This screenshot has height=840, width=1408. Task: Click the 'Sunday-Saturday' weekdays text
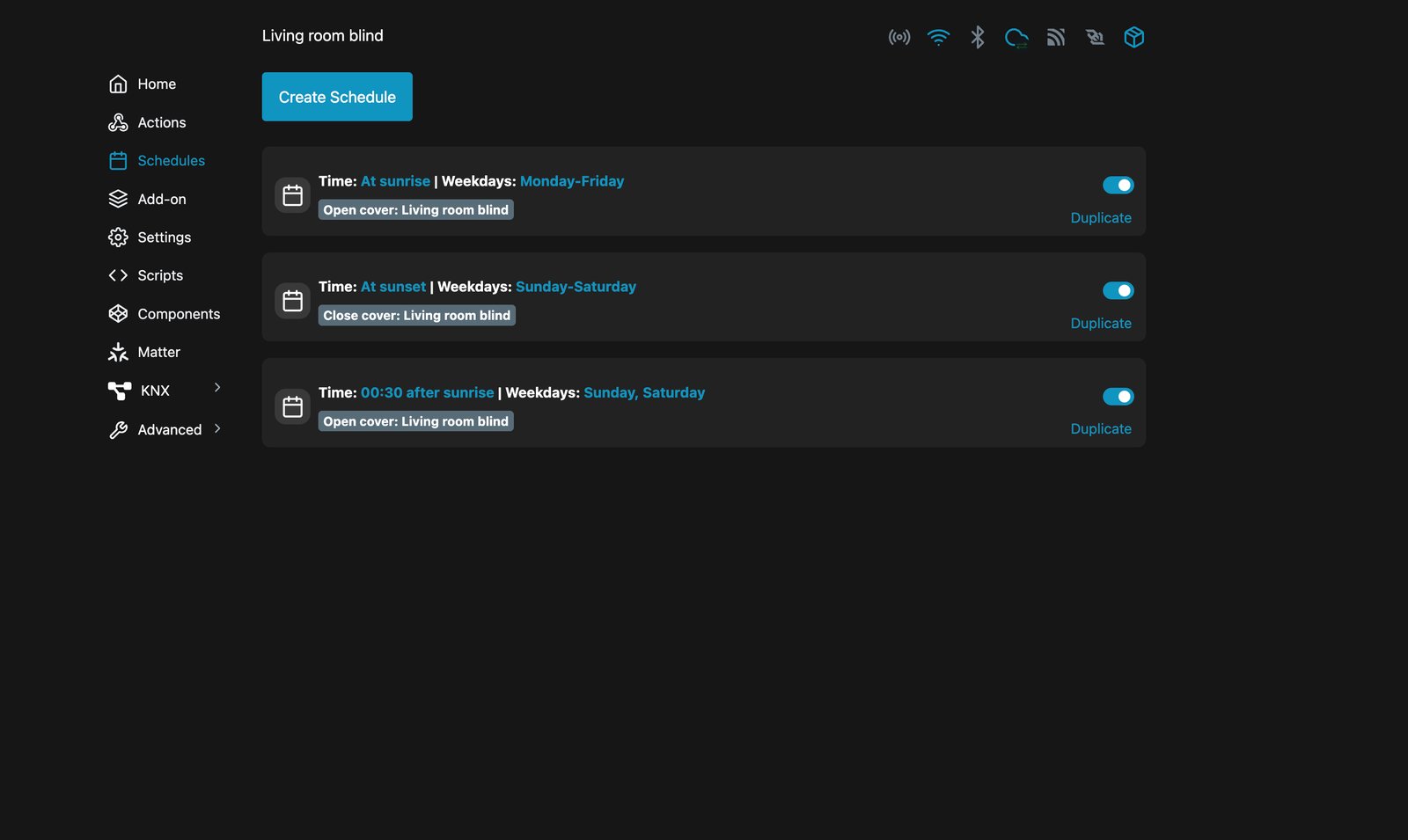[576, 287]
